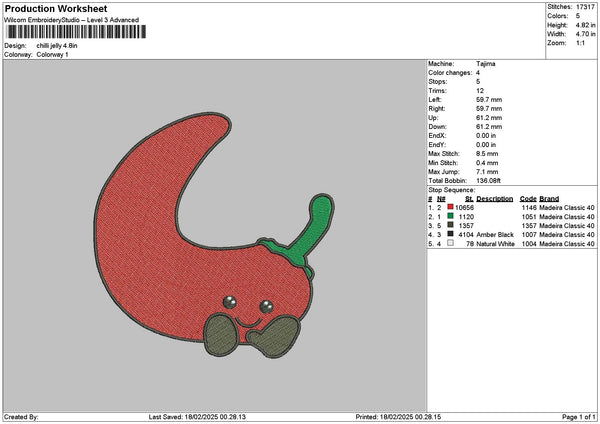Screen dimensions: 600x424
Task: Click the Trims value '12'
Action: point(480,91)
